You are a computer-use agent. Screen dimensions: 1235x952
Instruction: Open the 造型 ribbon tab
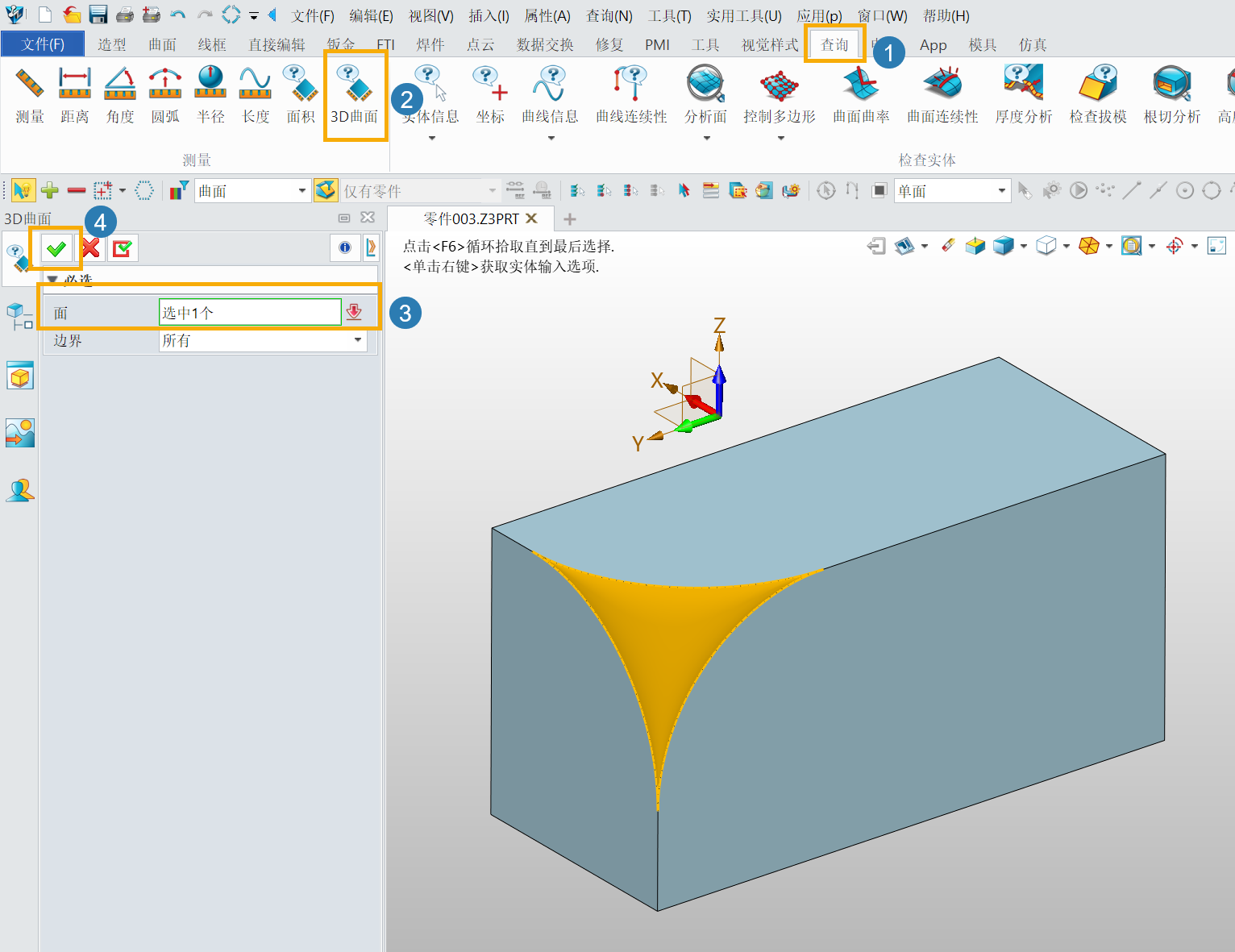112,44
